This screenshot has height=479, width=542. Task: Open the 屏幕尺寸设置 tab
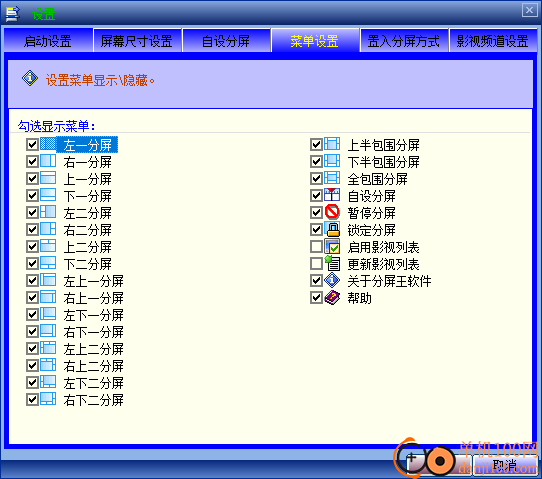click(x=137, y=40)
